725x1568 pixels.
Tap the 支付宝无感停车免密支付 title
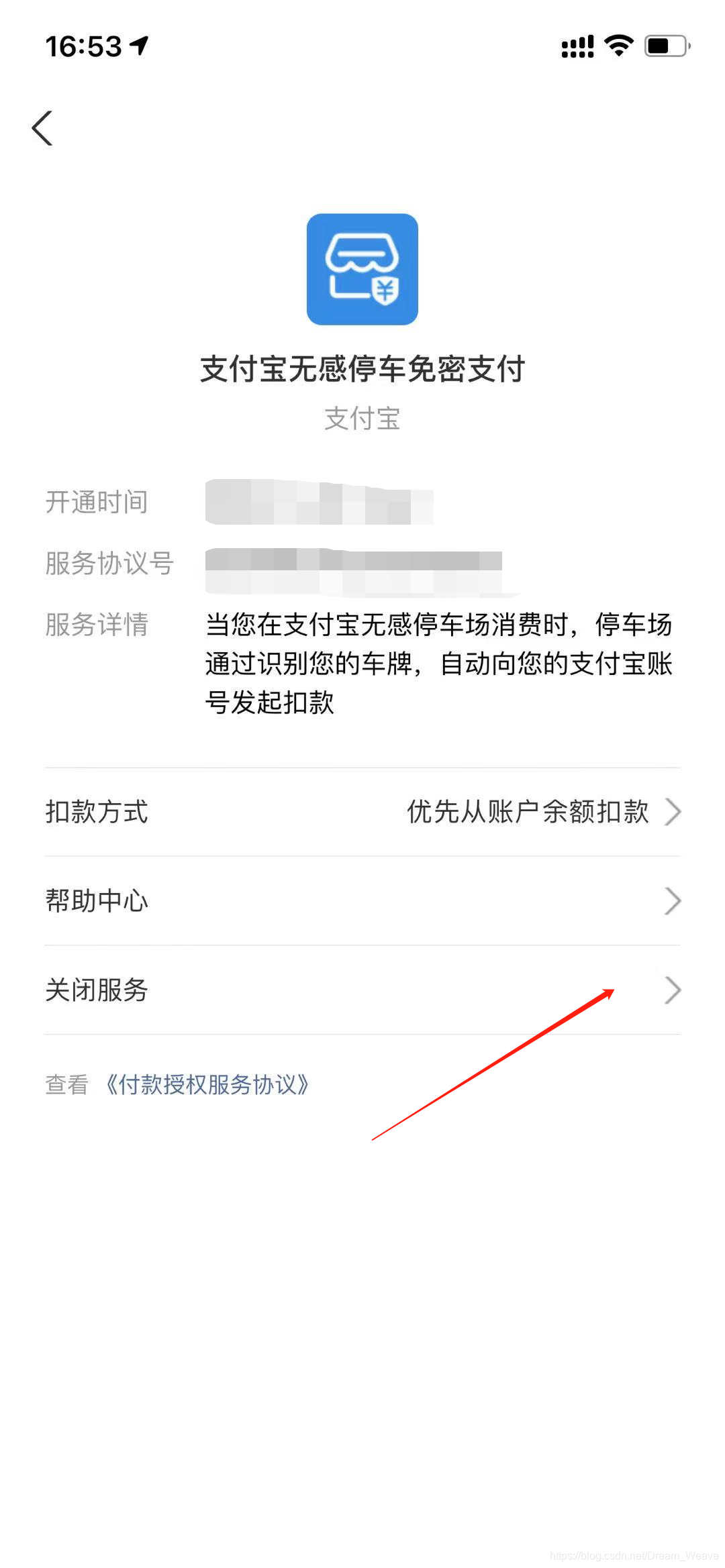coord(362,369)
